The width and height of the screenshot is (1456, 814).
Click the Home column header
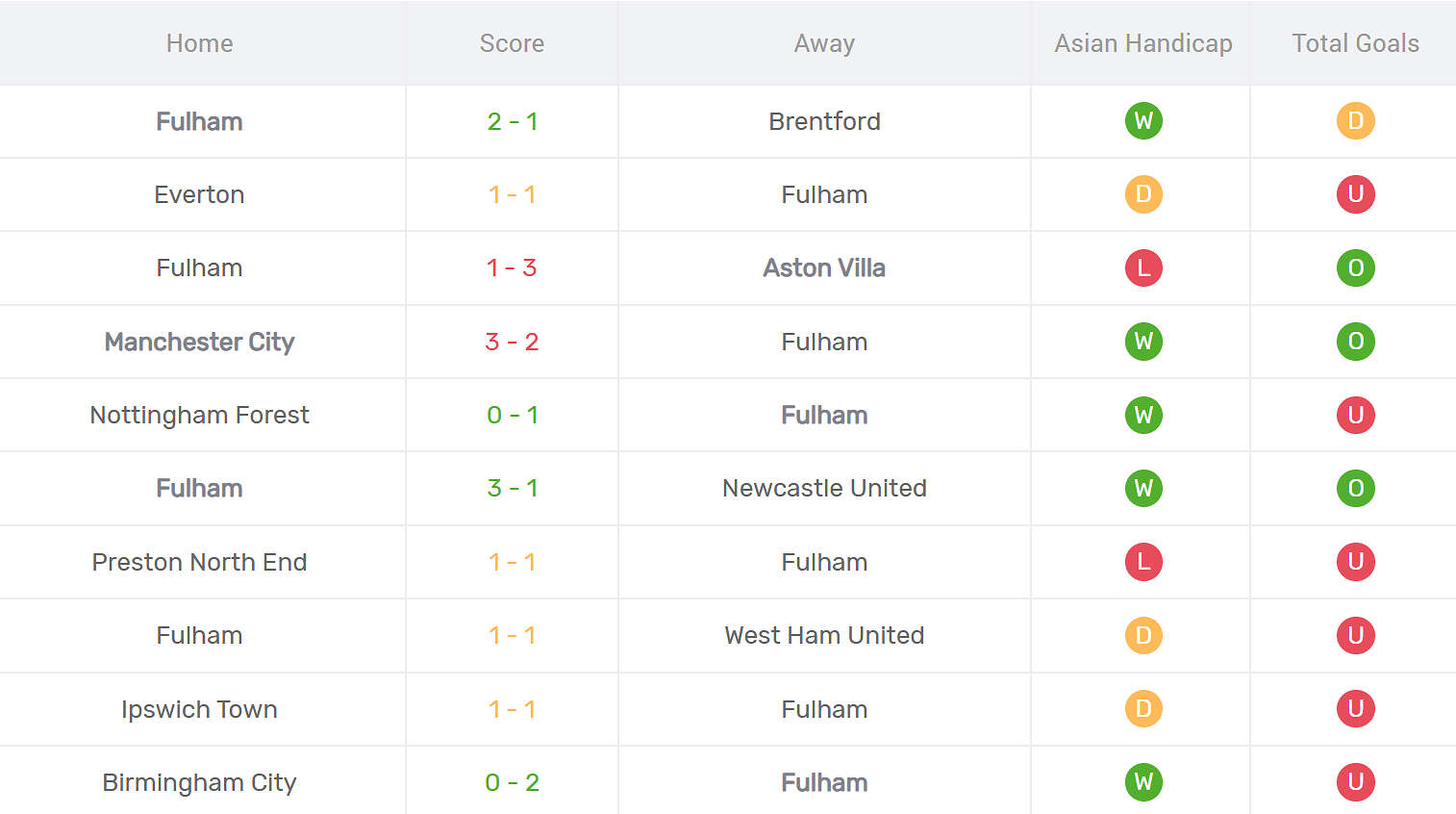199,43
